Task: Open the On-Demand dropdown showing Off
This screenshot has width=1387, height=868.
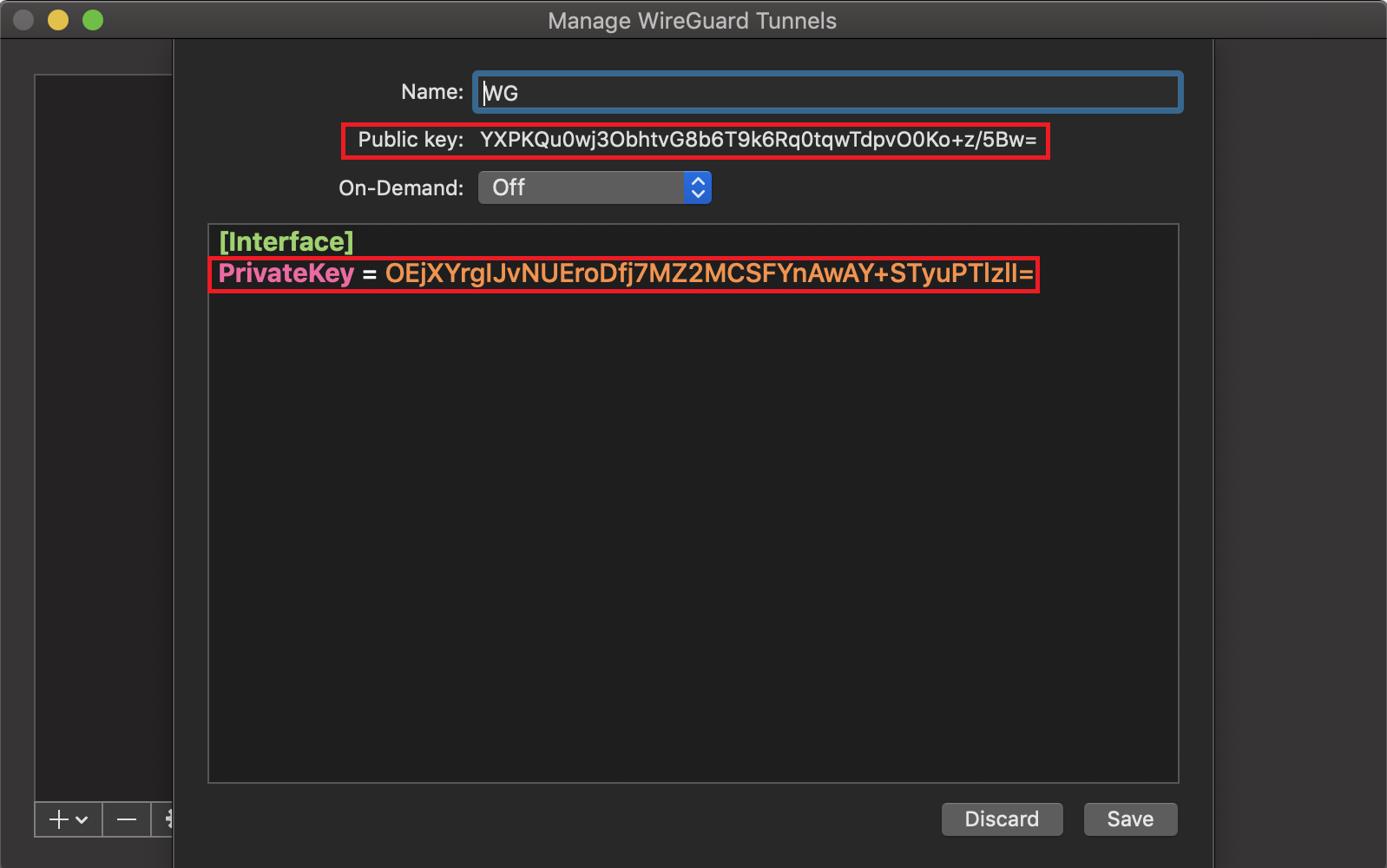Action: coord(582,187)
